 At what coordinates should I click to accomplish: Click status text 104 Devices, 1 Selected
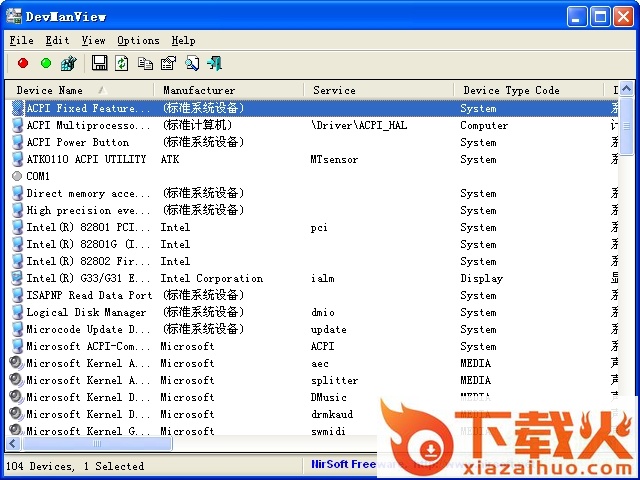[x=75, y=466]
